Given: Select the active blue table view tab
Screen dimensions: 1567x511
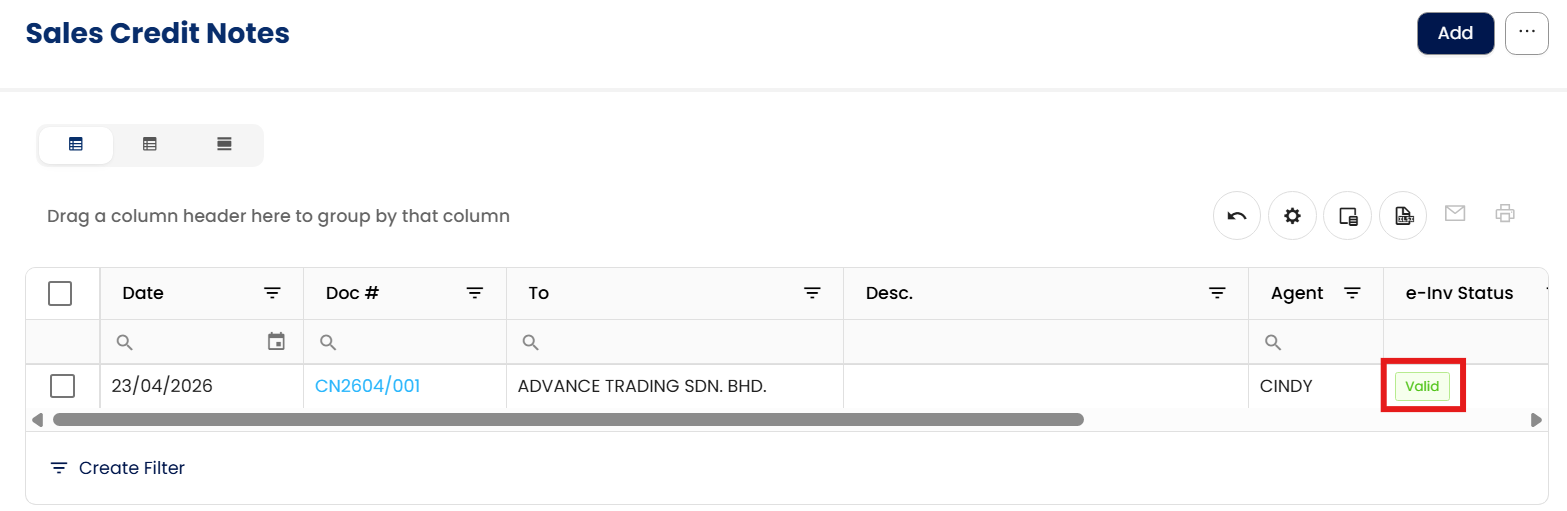Looking at the screenshot, I should coord(76,144).
